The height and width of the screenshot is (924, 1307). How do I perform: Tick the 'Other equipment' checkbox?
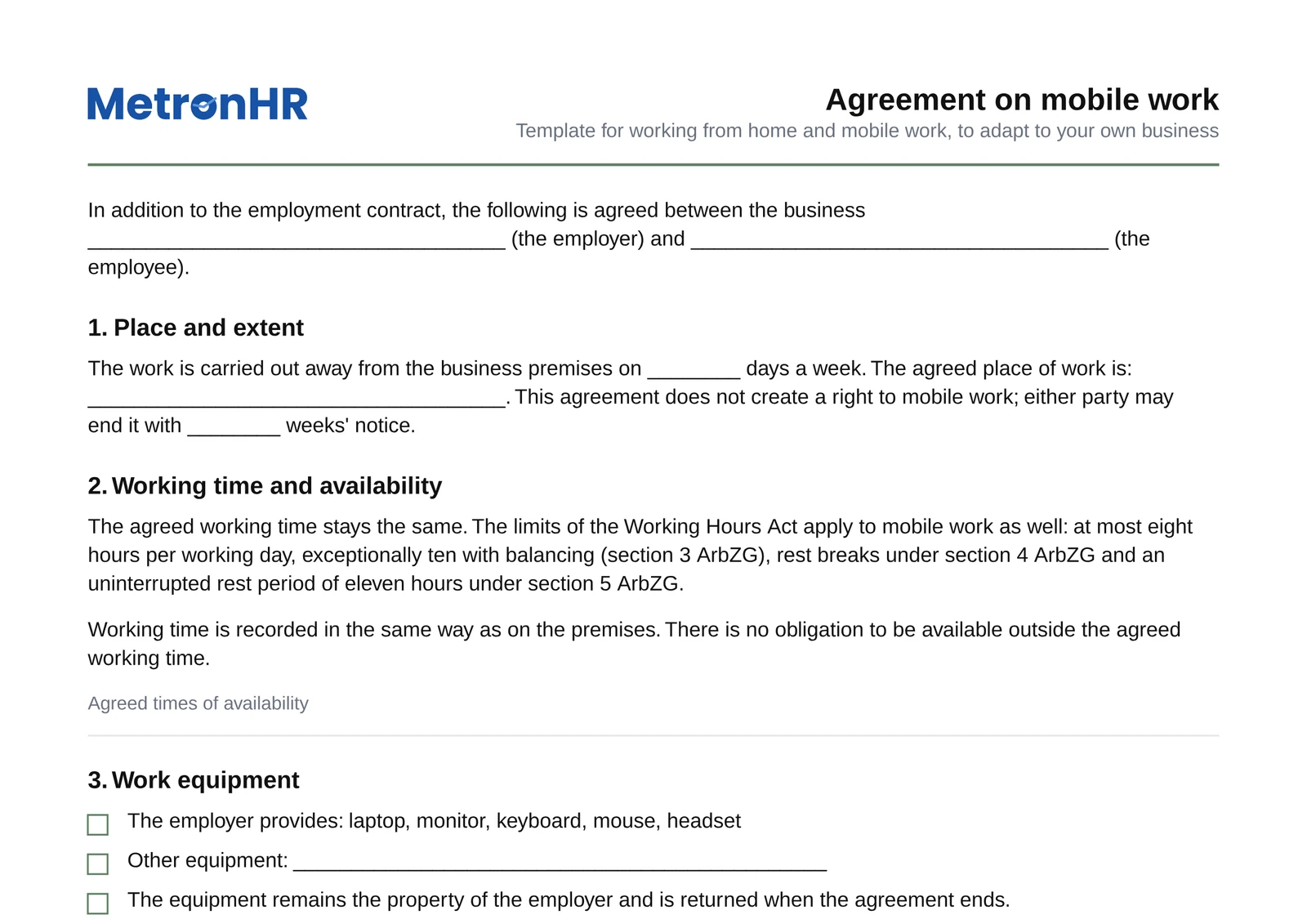[98, 864]
